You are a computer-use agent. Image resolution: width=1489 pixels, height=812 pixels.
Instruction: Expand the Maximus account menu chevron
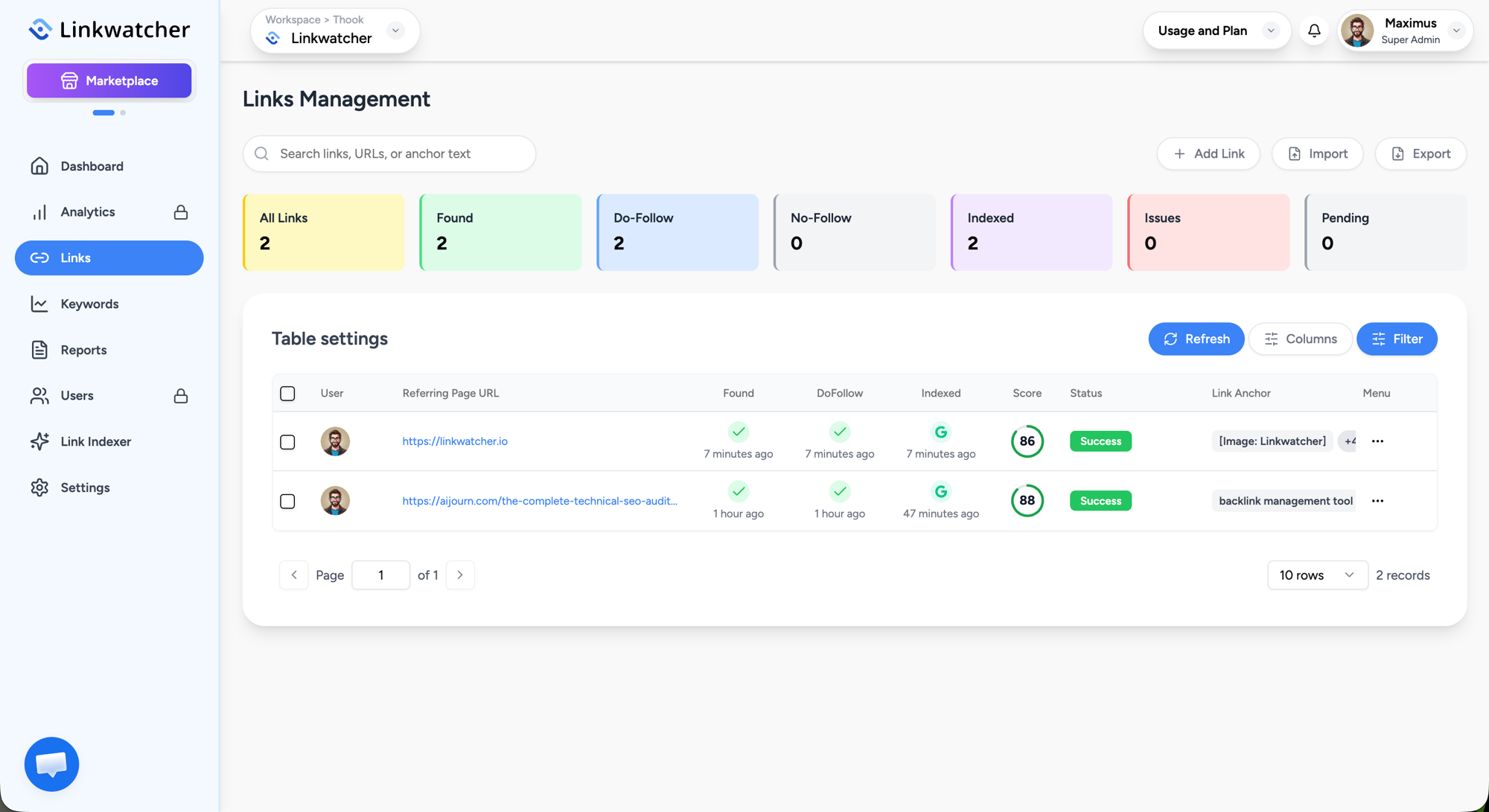pos(1456,31)
